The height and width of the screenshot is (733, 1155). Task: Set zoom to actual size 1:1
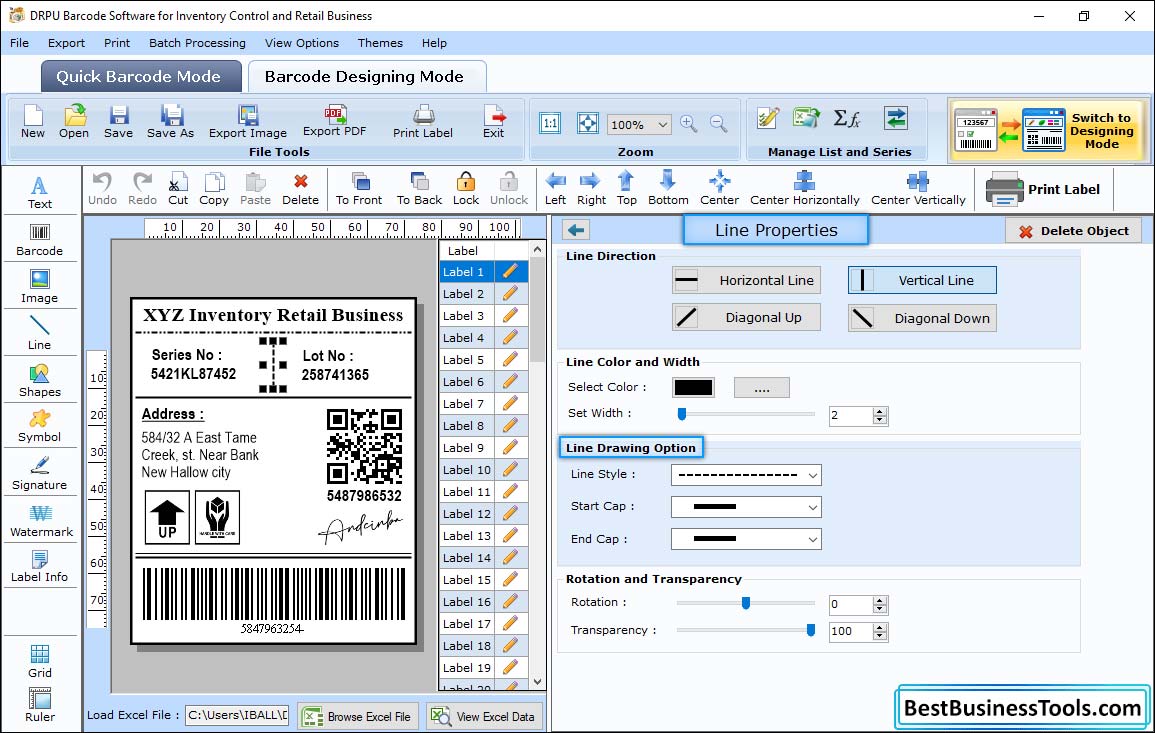click(550, 123)
